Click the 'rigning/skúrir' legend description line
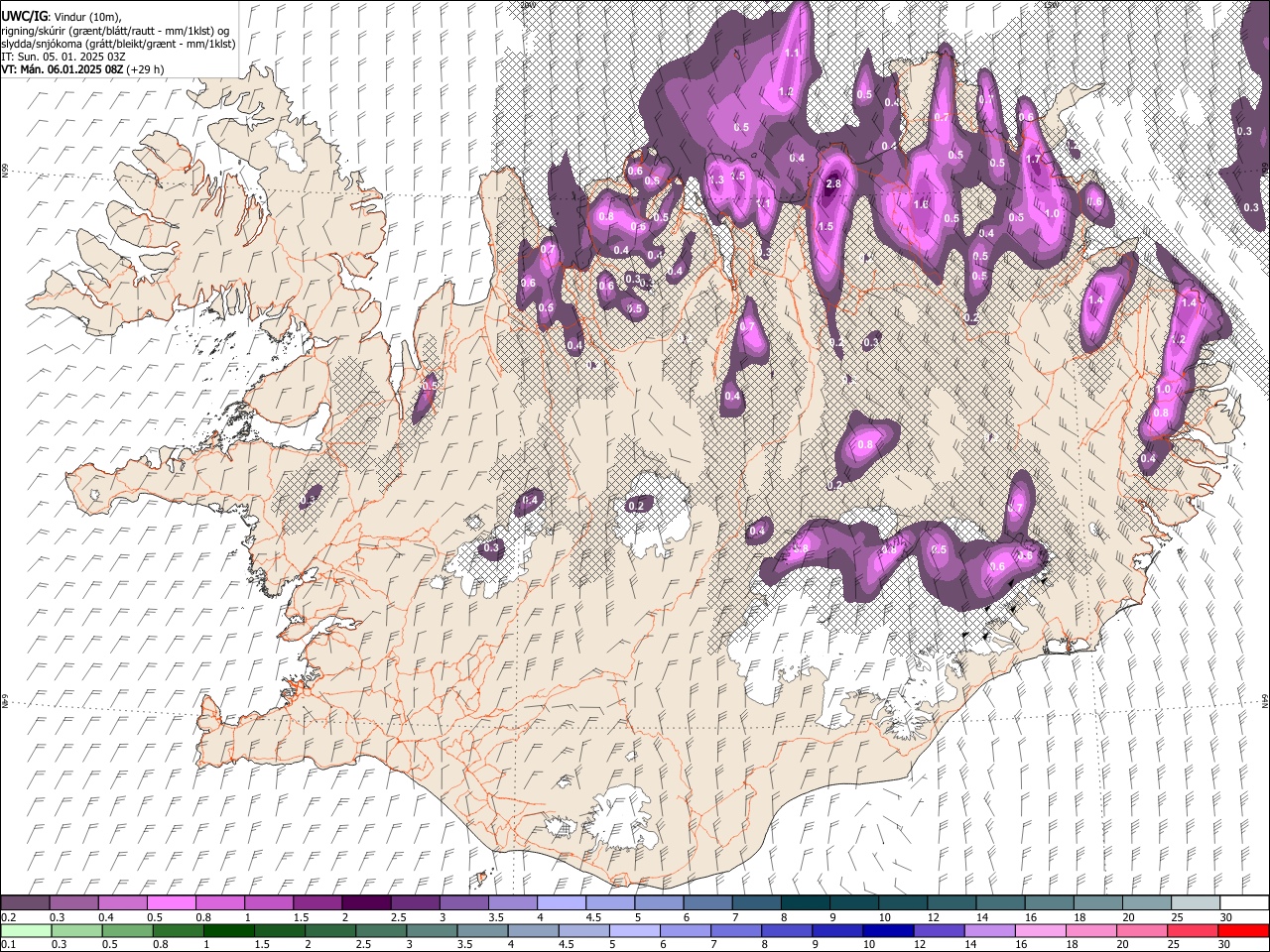This screenshot has width=1270, height=952. coord(115,30)
